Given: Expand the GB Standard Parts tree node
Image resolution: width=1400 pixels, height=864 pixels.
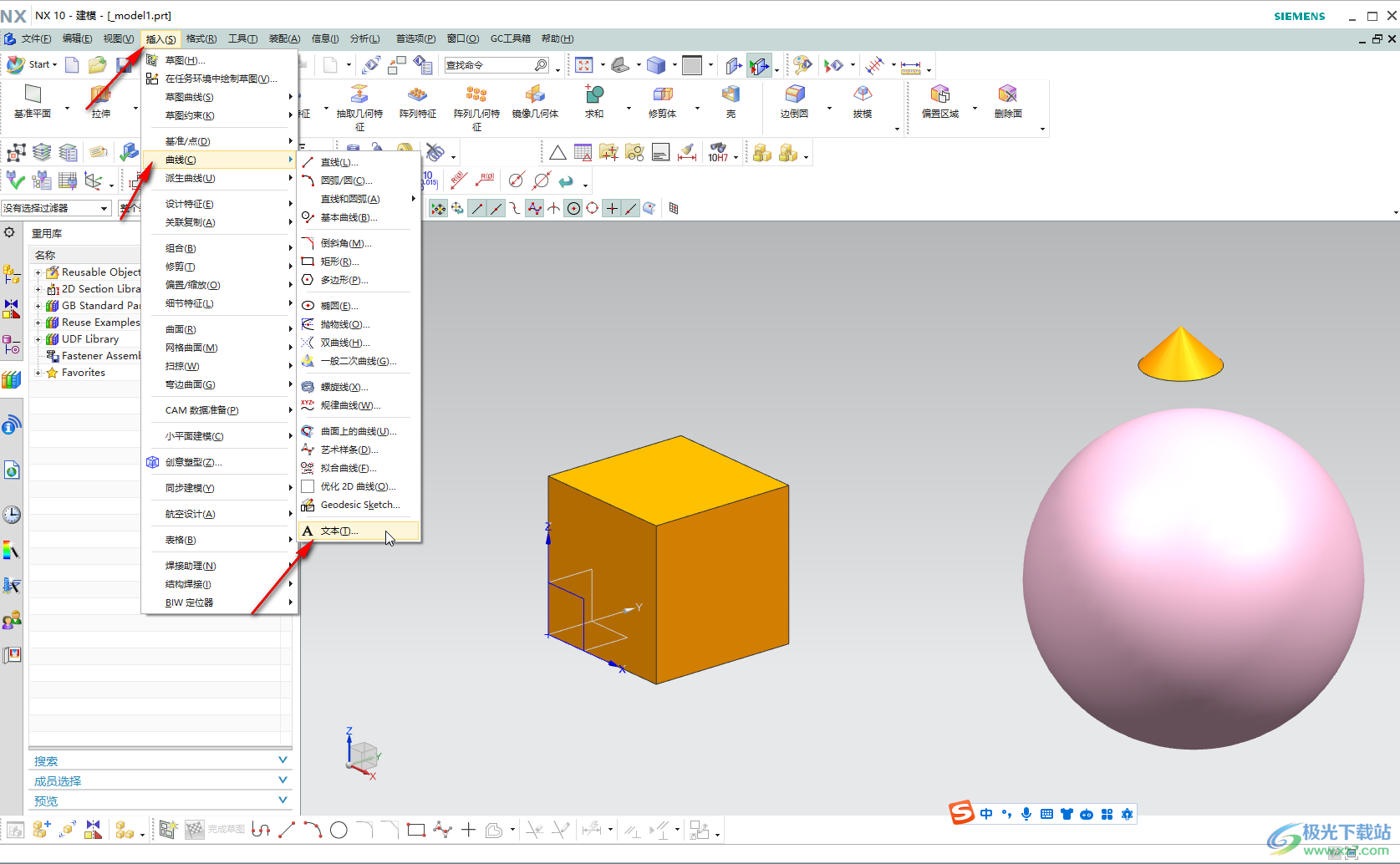Looking at the screenshot, I should pos(38,306).
